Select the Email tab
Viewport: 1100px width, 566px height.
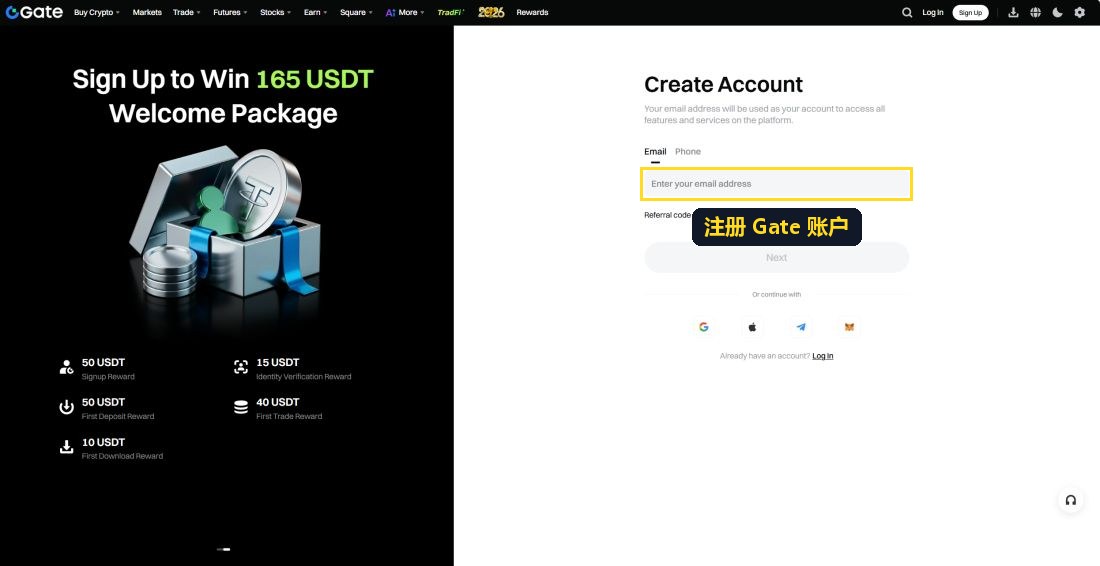click(x=655, y=151)
